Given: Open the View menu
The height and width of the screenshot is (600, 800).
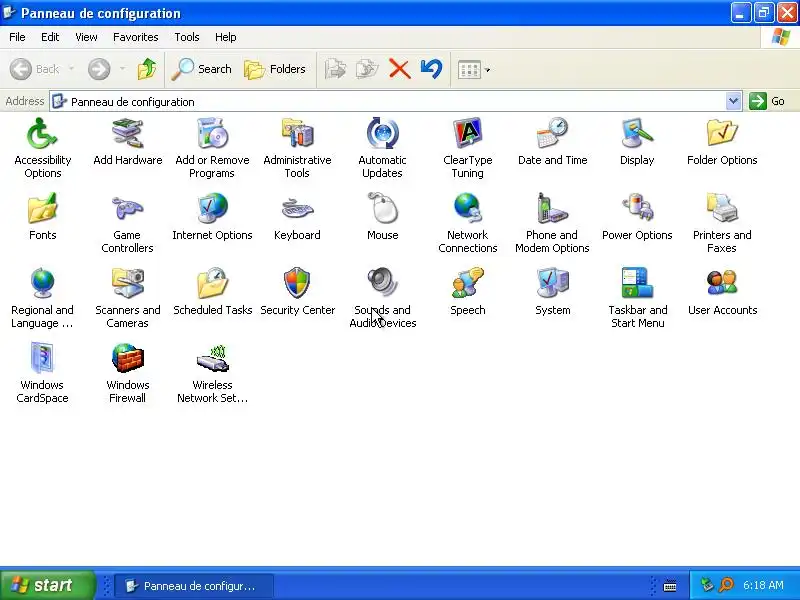Looking at the screenshot, I should point(86,37).
